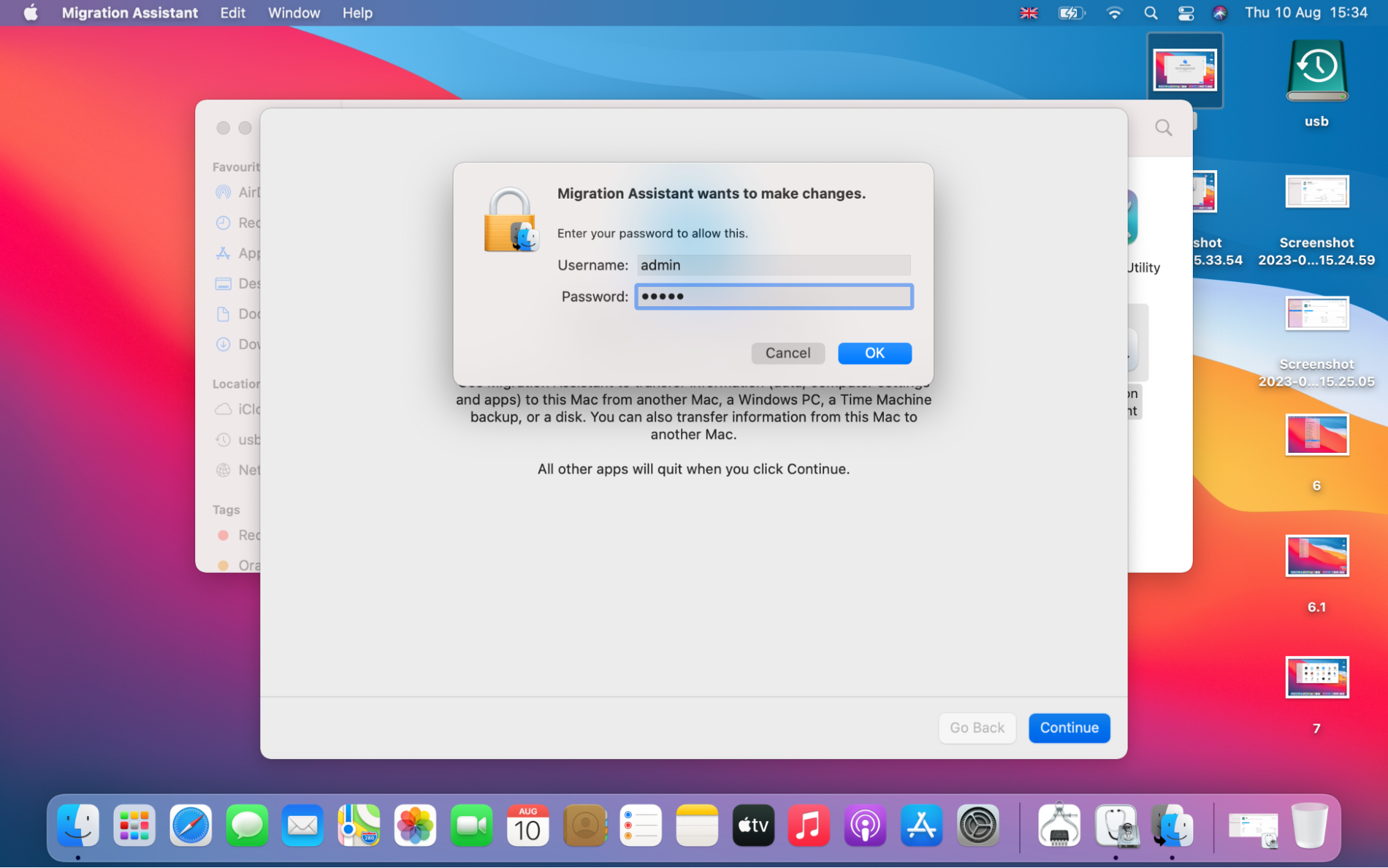Click the Go Back button
The height and width of the screenshot is (868, 1388).
(x=977, y=727)
